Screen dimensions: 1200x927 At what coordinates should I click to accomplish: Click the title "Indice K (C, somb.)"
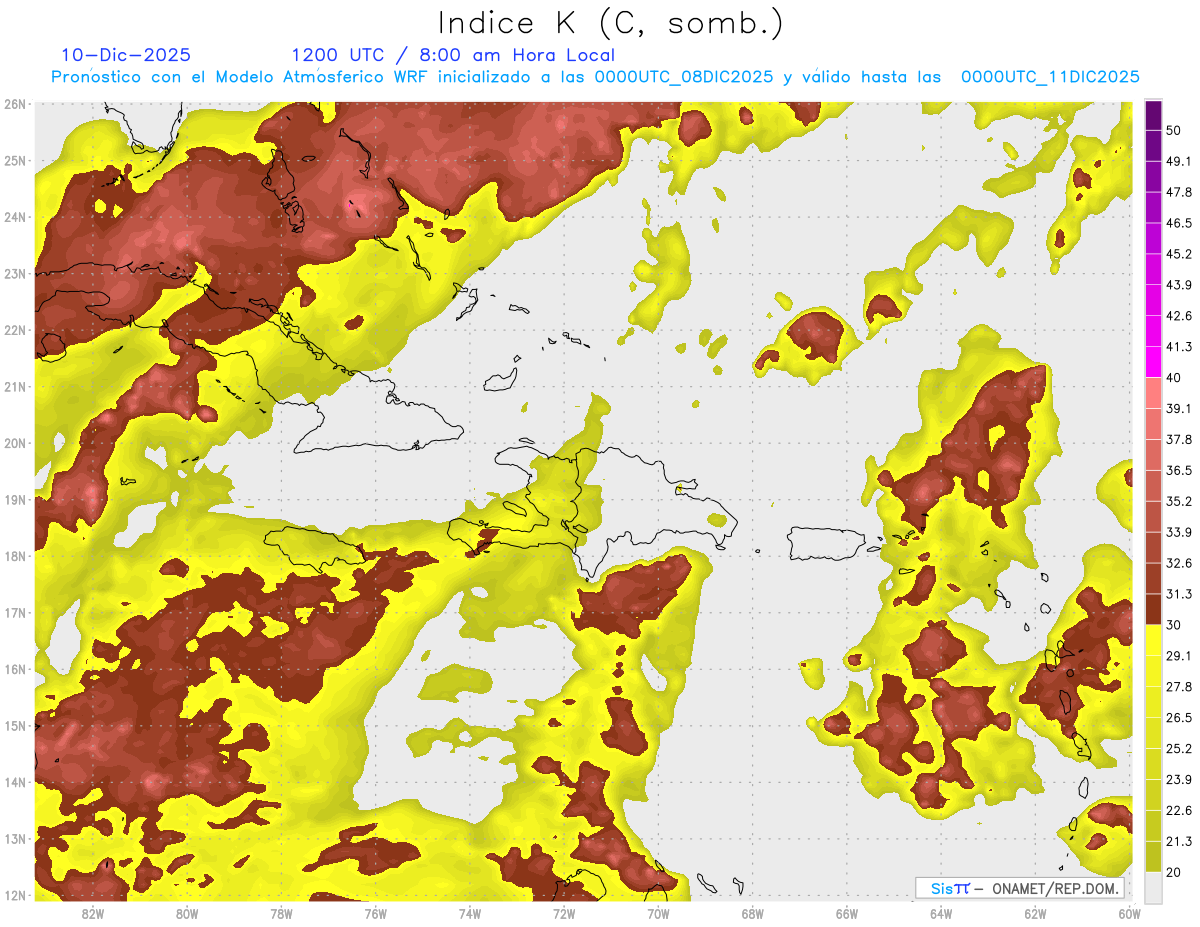click(x=610, y=23)
